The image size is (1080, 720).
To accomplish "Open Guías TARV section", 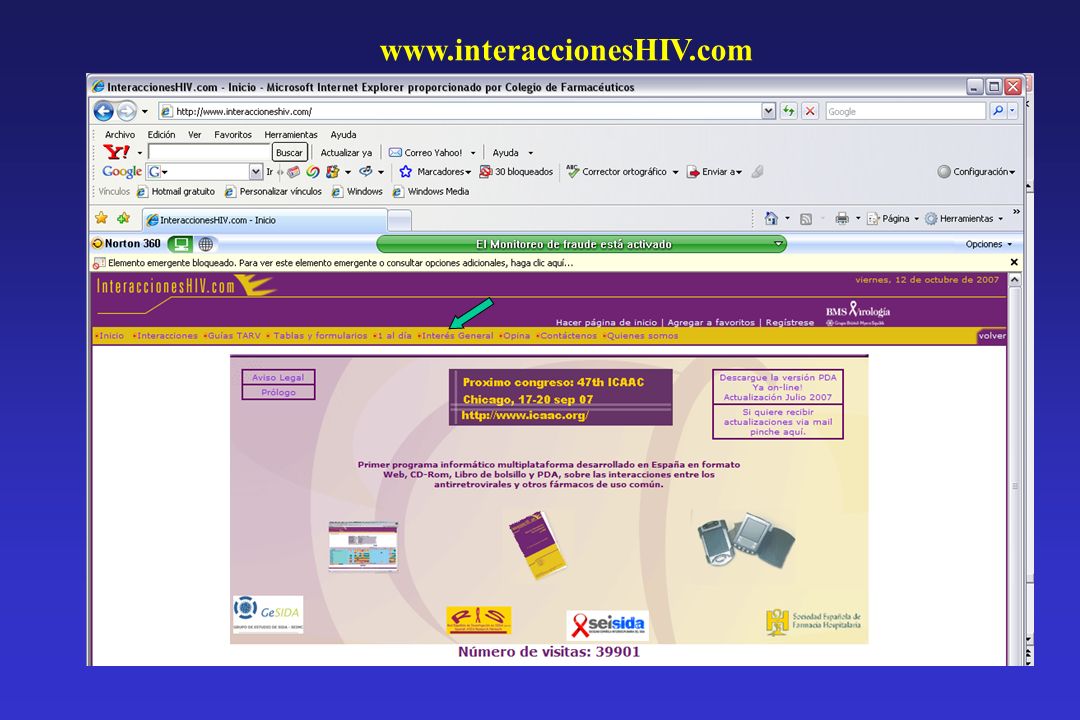I will (x=233, y=336).
